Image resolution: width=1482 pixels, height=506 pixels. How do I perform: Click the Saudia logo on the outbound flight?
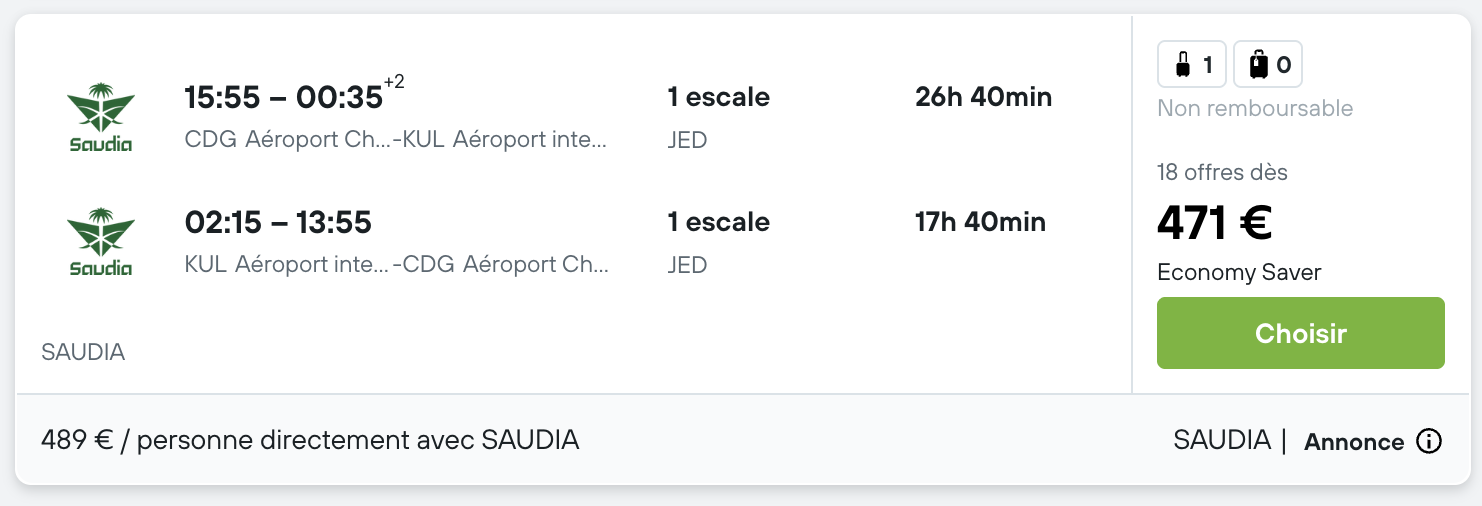tap(101, 117)
